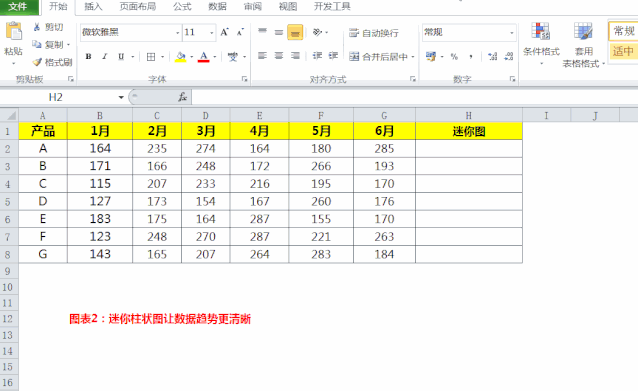The image size is (638, 391).
Task: Apply yellow fill color bucket
Action: pos(181,57)
